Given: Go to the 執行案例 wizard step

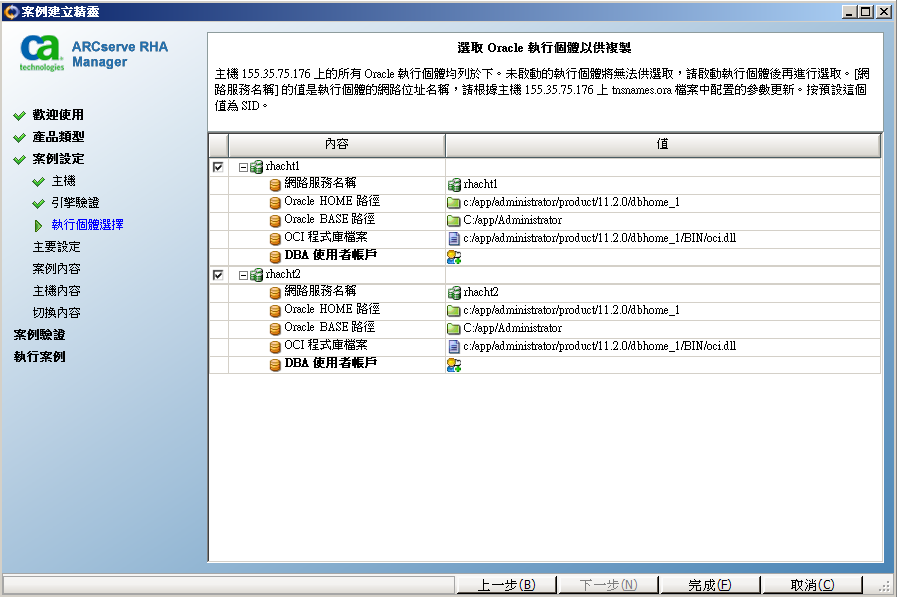Looking at the screenshot, I should 39,356.
